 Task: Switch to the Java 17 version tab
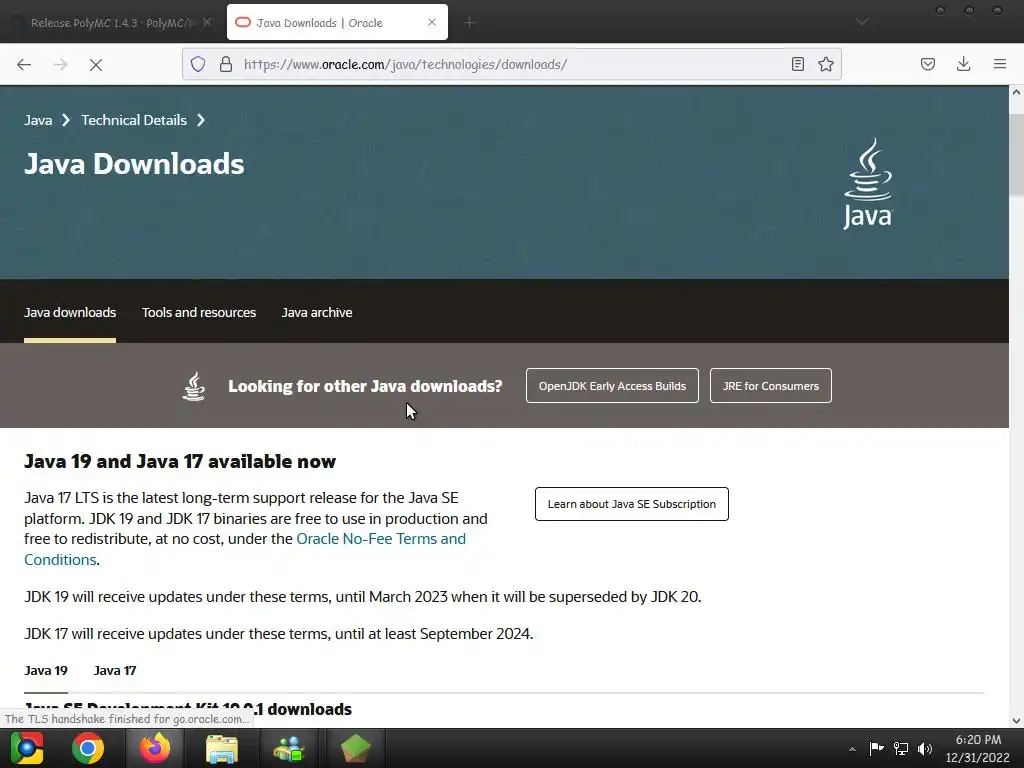(115, 671)
